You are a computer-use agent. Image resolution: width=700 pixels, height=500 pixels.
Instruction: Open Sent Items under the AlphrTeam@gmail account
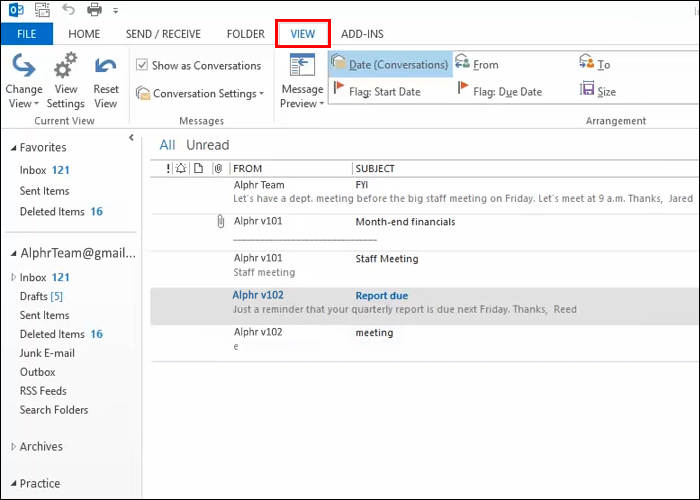click(x=45, y=315)
